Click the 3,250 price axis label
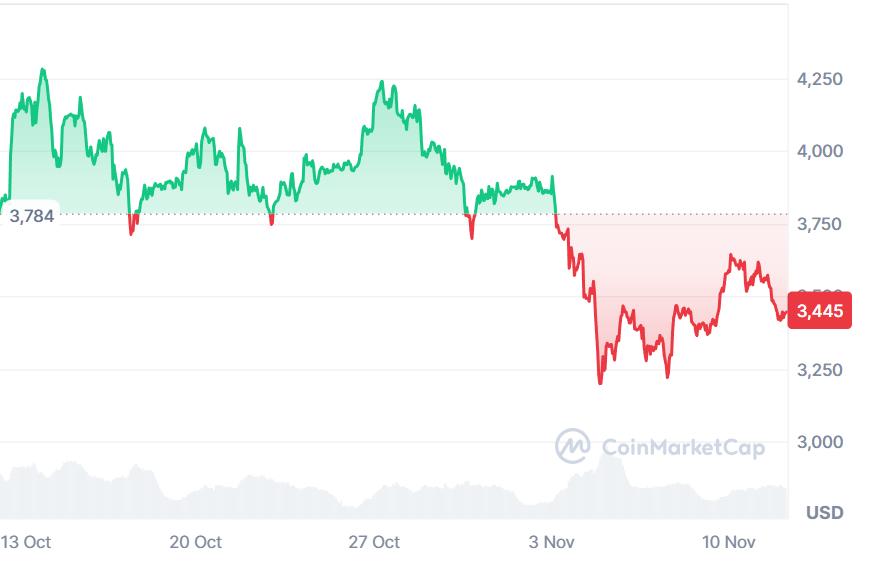 coord(820,369)
